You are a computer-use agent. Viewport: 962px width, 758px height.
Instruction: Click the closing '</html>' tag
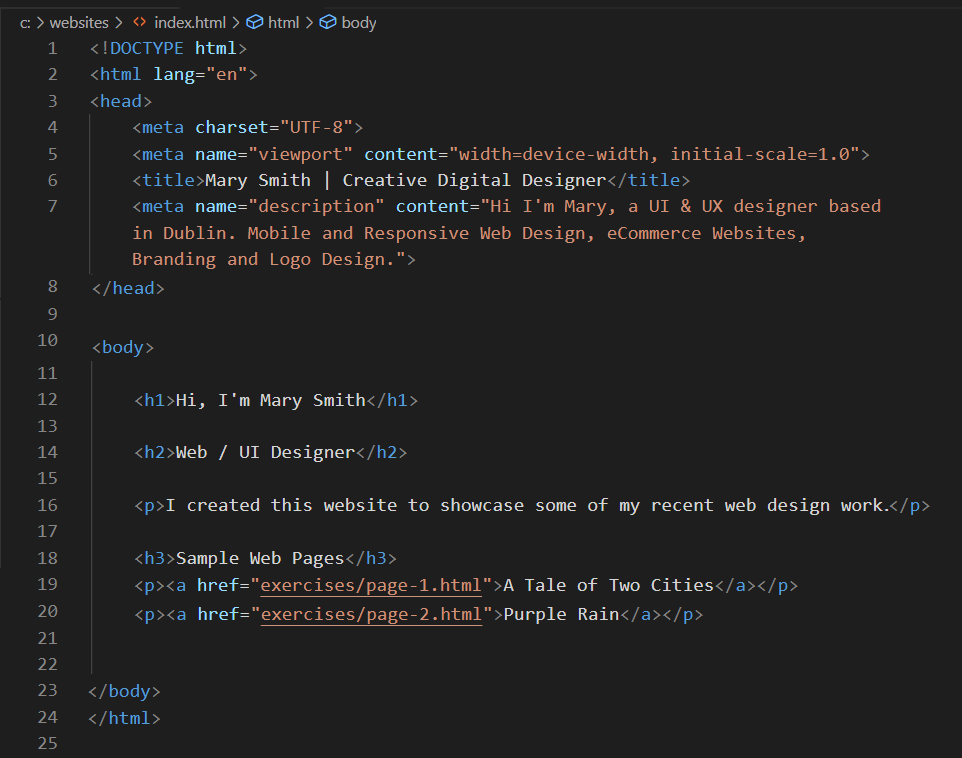point(124,718)
